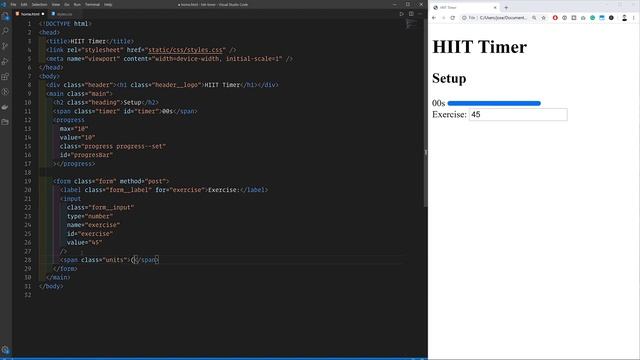Click the blue extension icon in Chrome toolbar
Image resolution: width=640 pixels, height=360 pixels.
pyautogui.click(x=602, y=18)
